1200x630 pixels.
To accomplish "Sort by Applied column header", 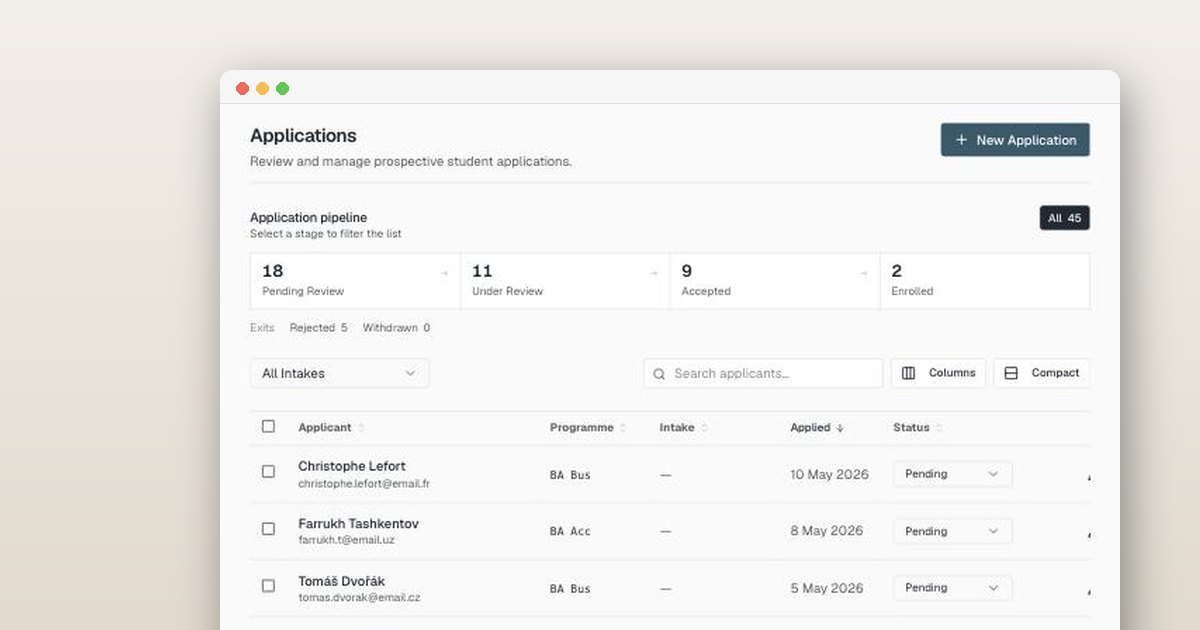I will point(810,427).
